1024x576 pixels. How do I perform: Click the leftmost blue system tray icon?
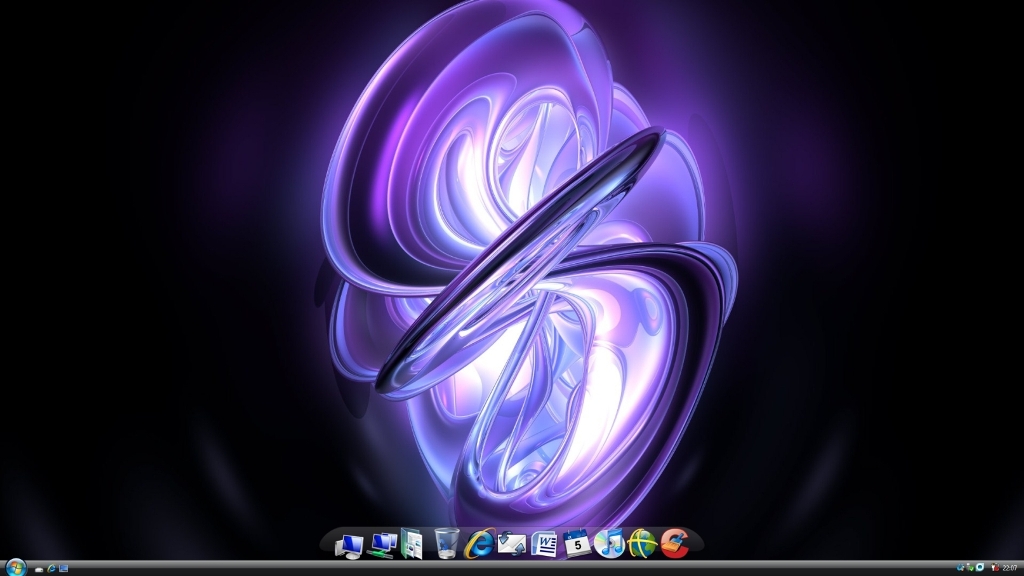(961, 568)
